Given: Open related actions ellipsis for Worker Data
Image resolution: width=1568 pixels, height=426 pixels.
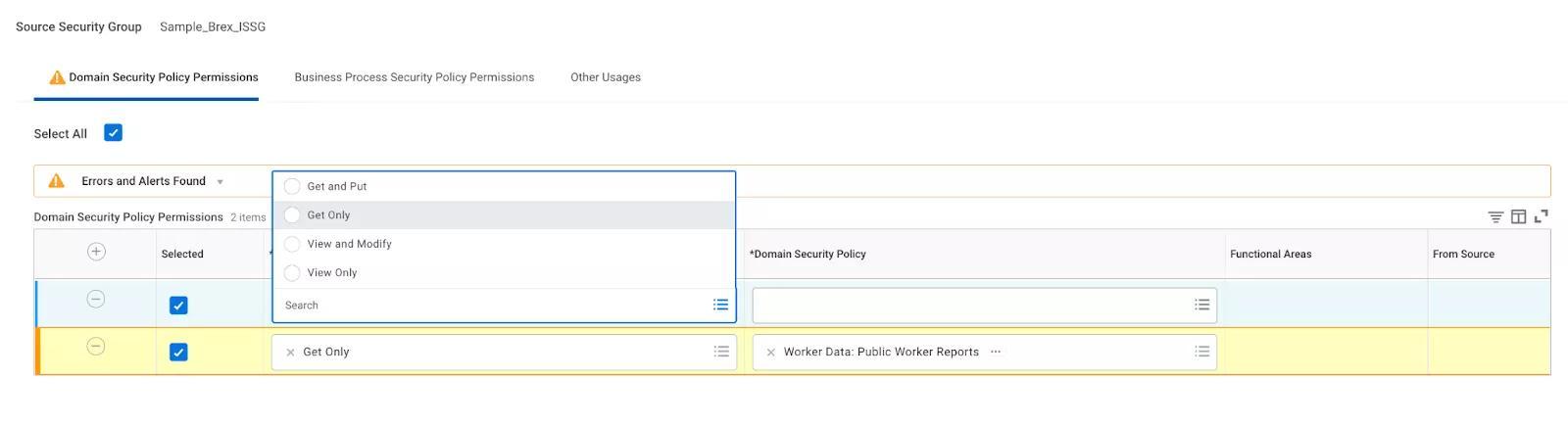Looking at the screenshot, I should pos(996,352).
